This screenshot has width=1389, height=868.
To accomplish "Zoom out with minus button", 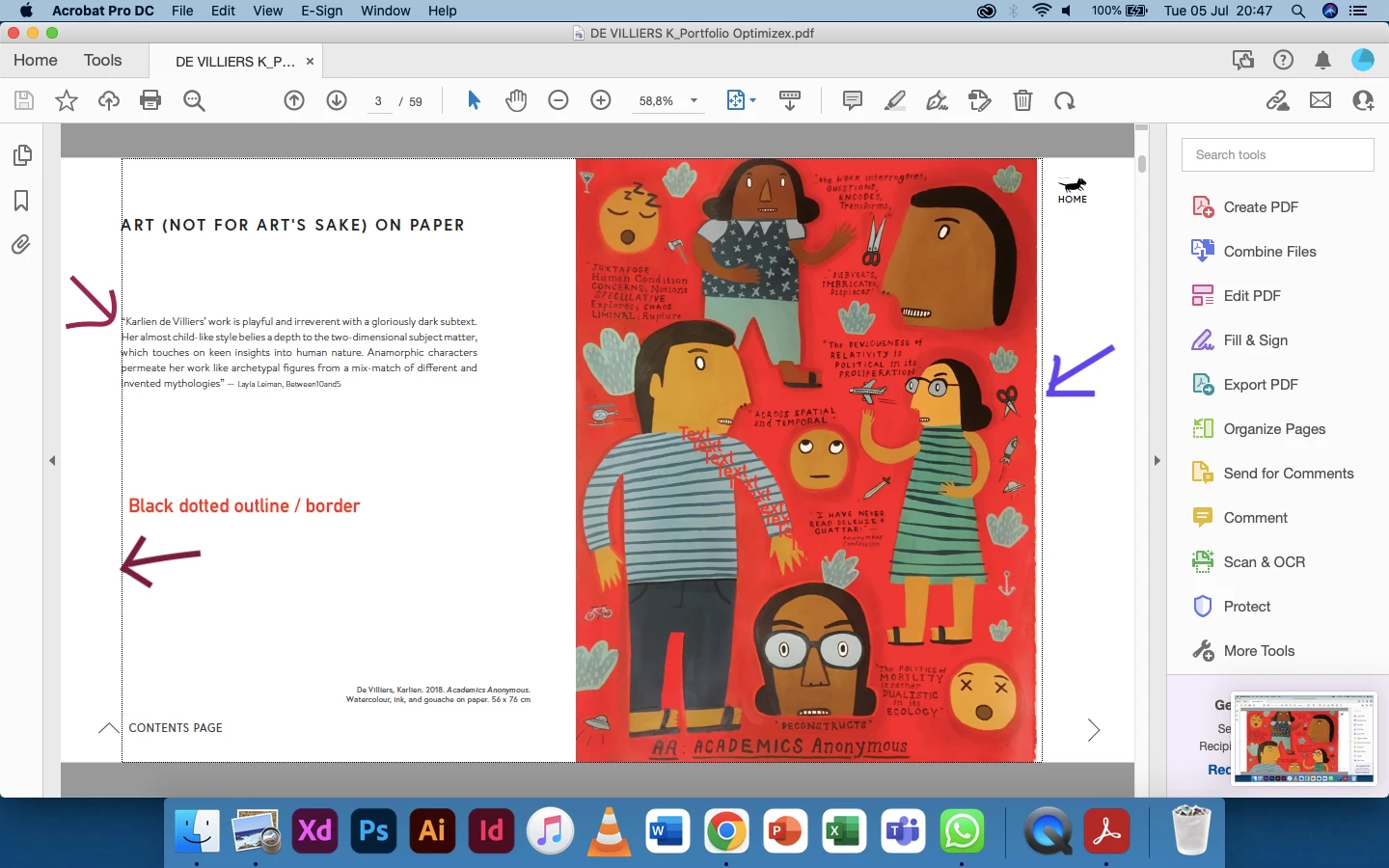I will coord(558,100).
